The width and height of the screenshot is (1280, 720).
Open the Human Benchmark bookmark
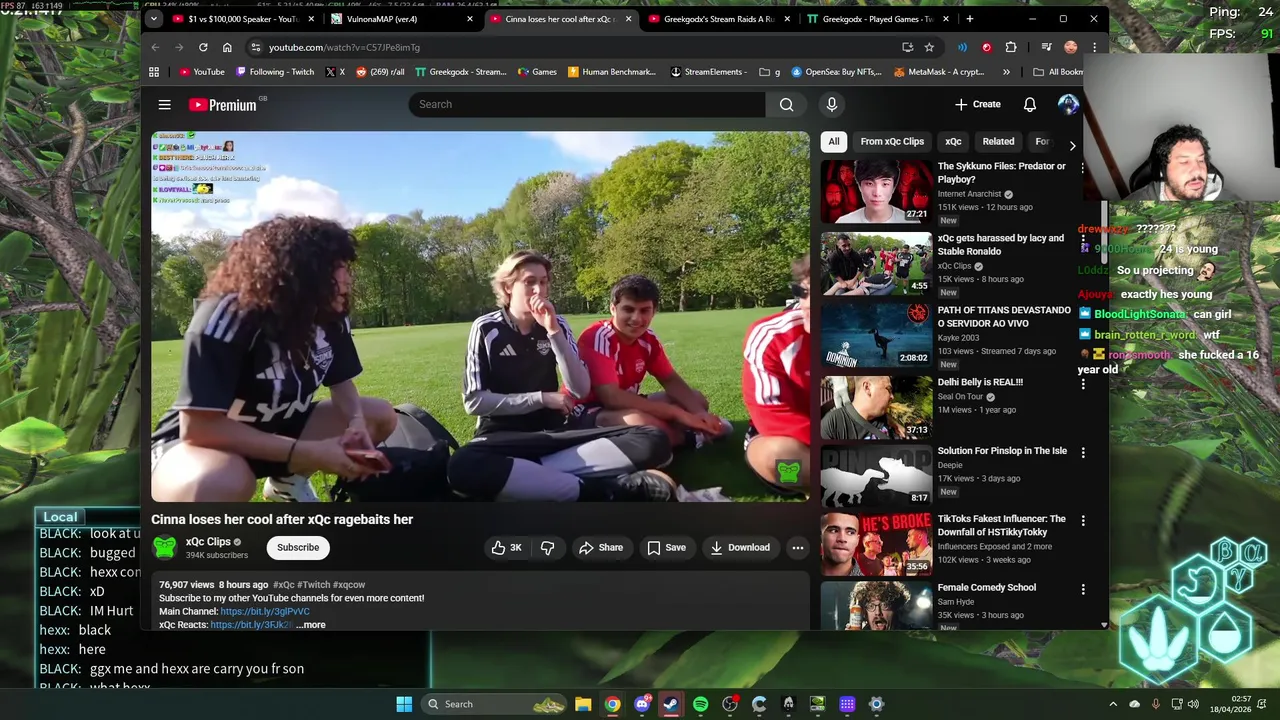click(x=612, y=72)
